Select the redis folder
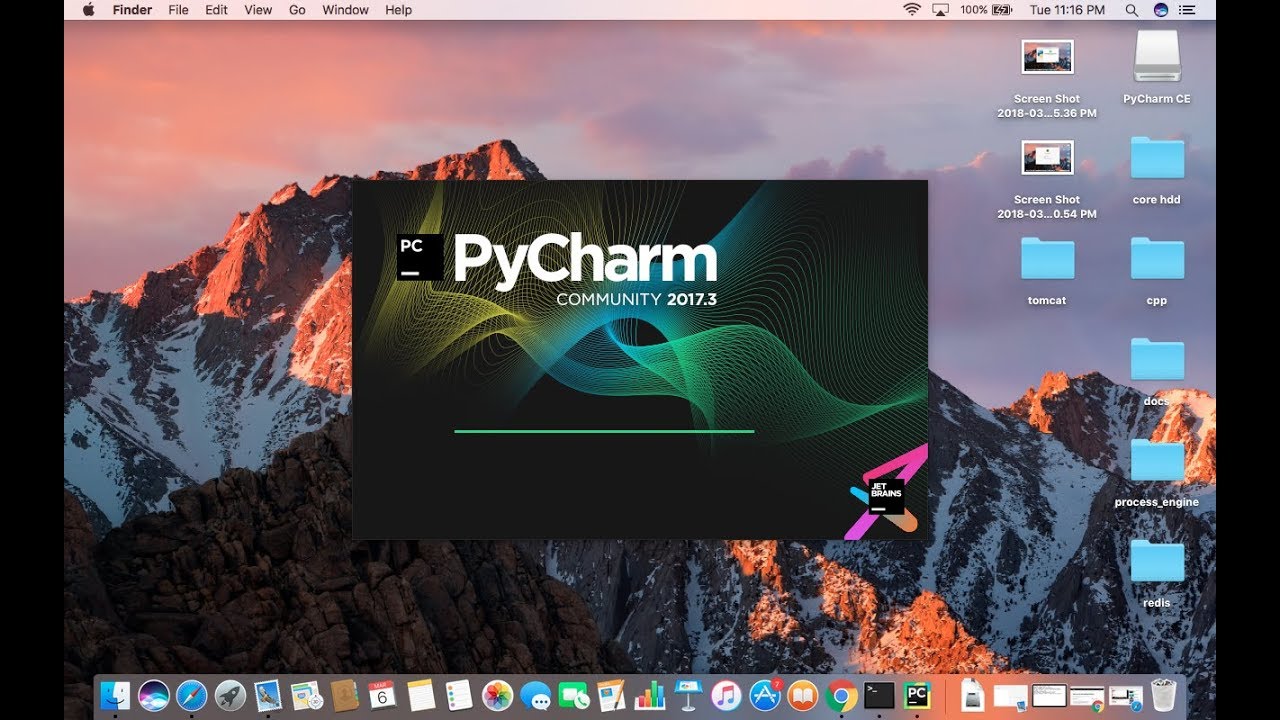 pos(1157,574)
